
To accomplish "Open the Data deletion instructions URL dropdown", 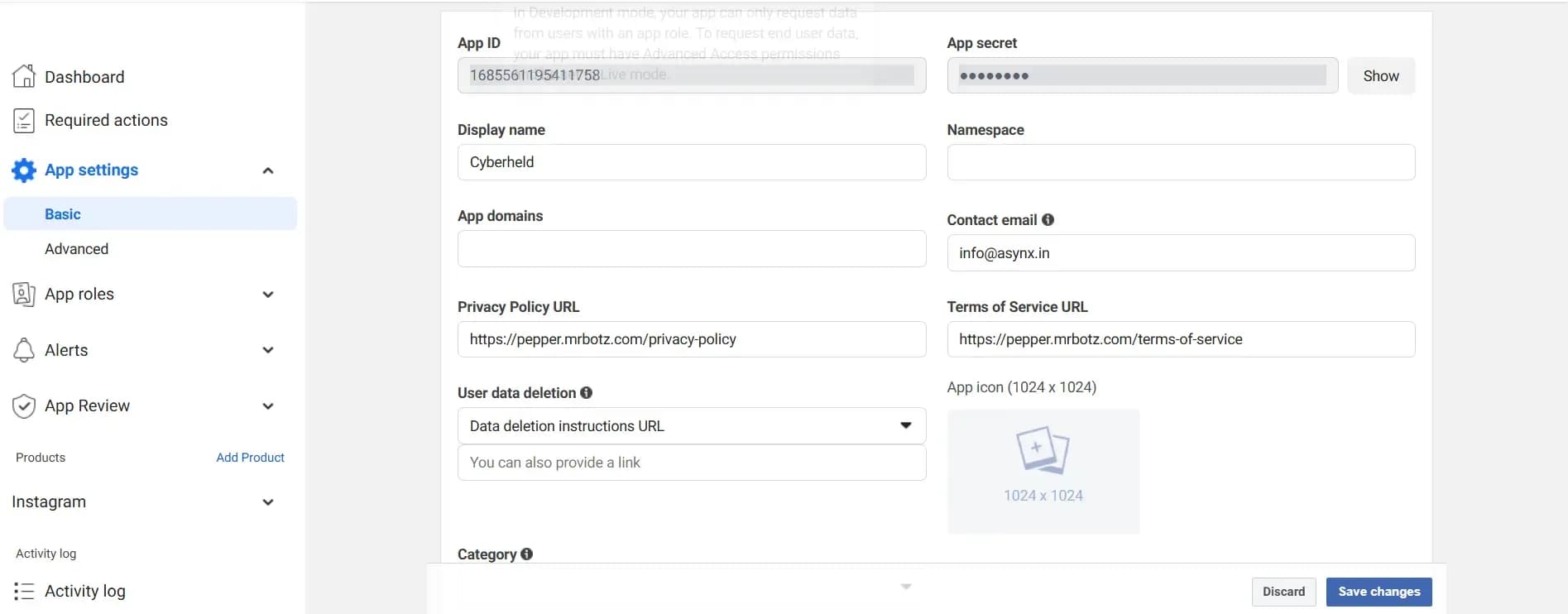I will 691,426.
